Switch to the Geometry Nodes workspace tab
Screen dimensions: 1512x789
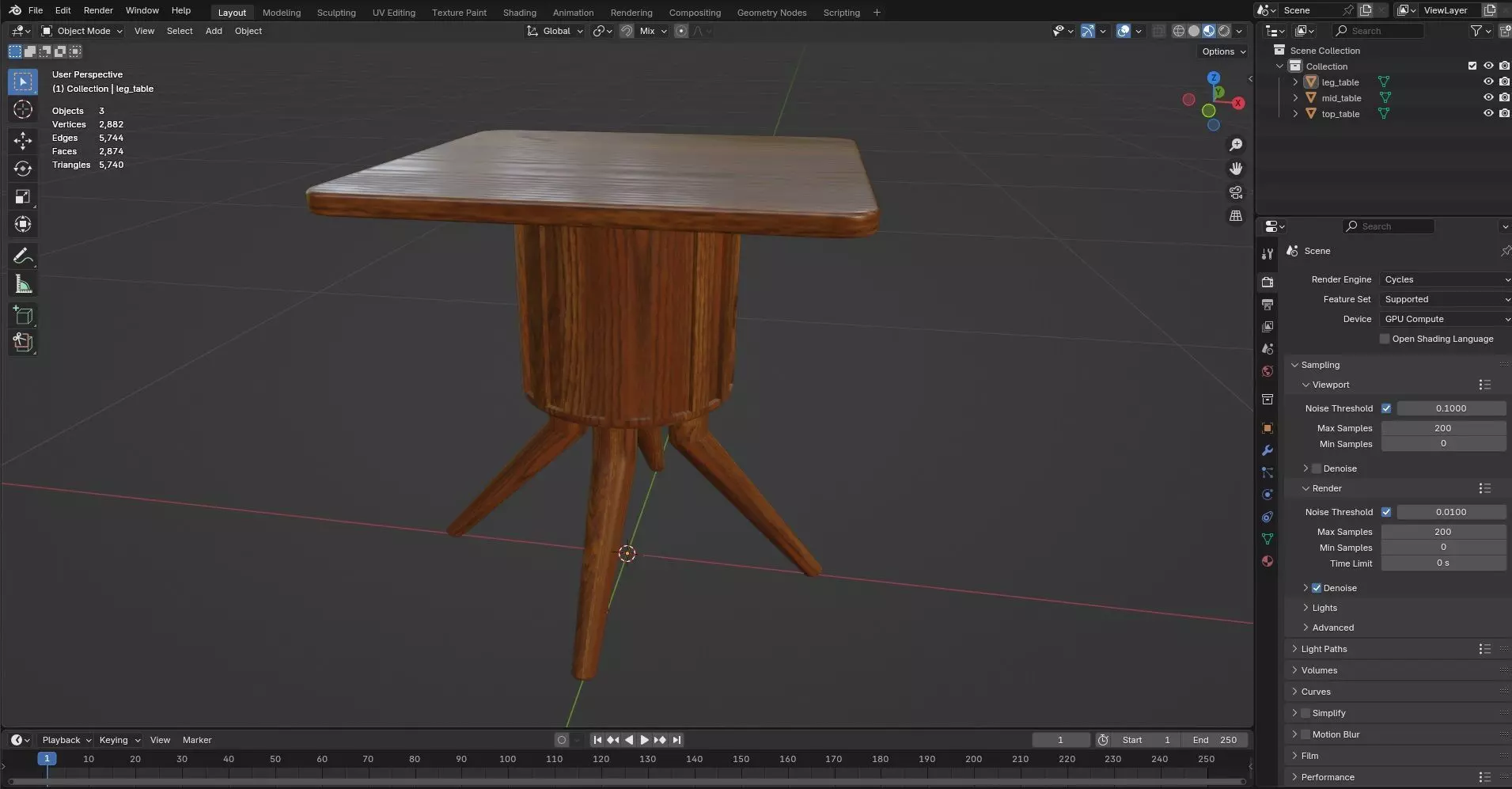pos(771,13)
